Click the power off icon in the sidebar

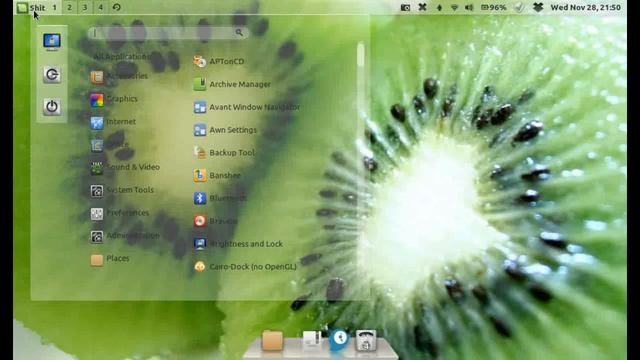[52, 107]
